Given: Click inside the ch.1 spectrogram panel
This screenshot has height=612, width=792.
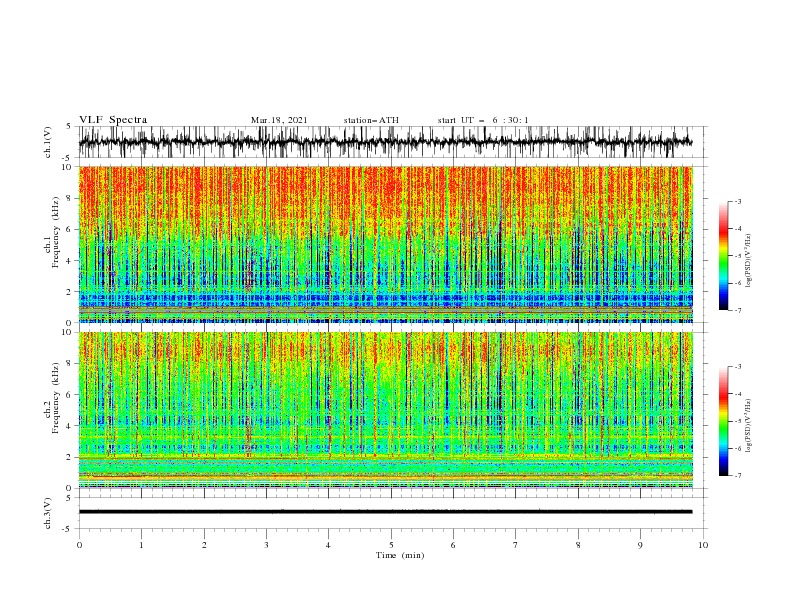Looking at the screenshot, I should pos(385,244).
